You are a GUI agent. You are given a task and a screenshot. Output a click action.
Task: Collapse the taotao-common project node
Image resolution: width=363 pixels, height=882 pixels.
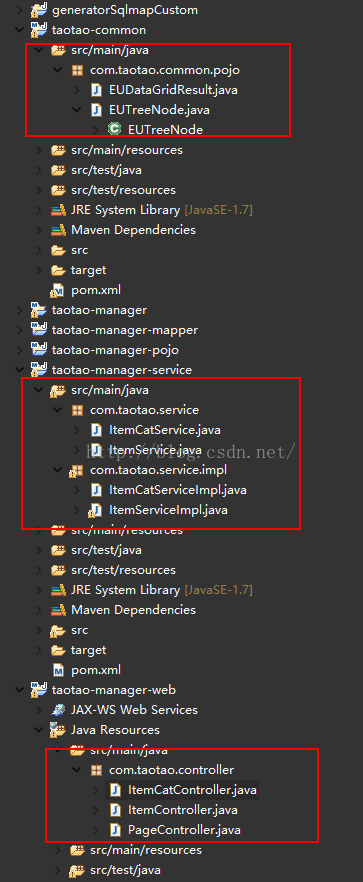(x=20, y=30)
